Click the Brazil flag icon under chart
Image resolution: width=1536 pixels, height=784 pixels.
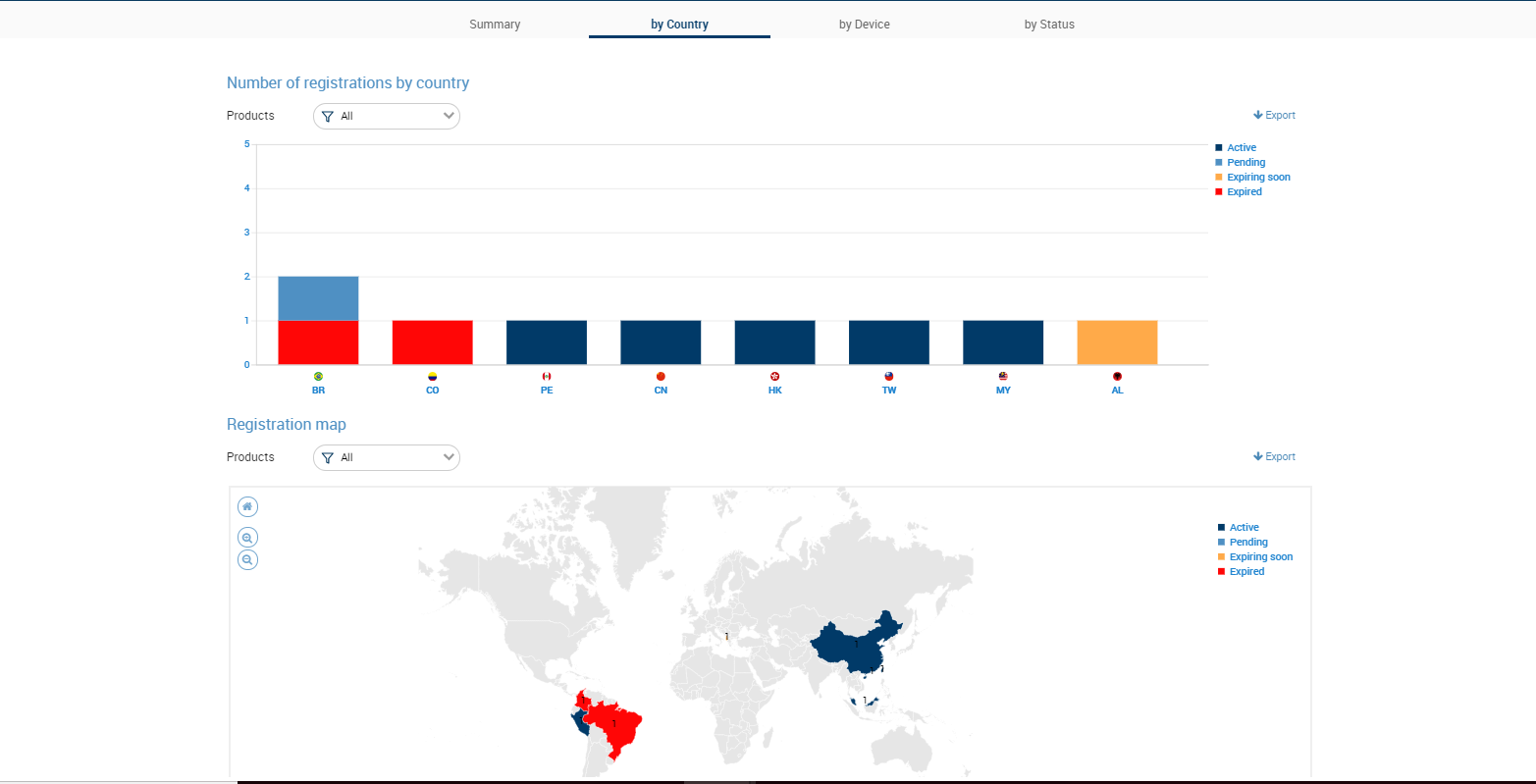(x=318, y=376)
